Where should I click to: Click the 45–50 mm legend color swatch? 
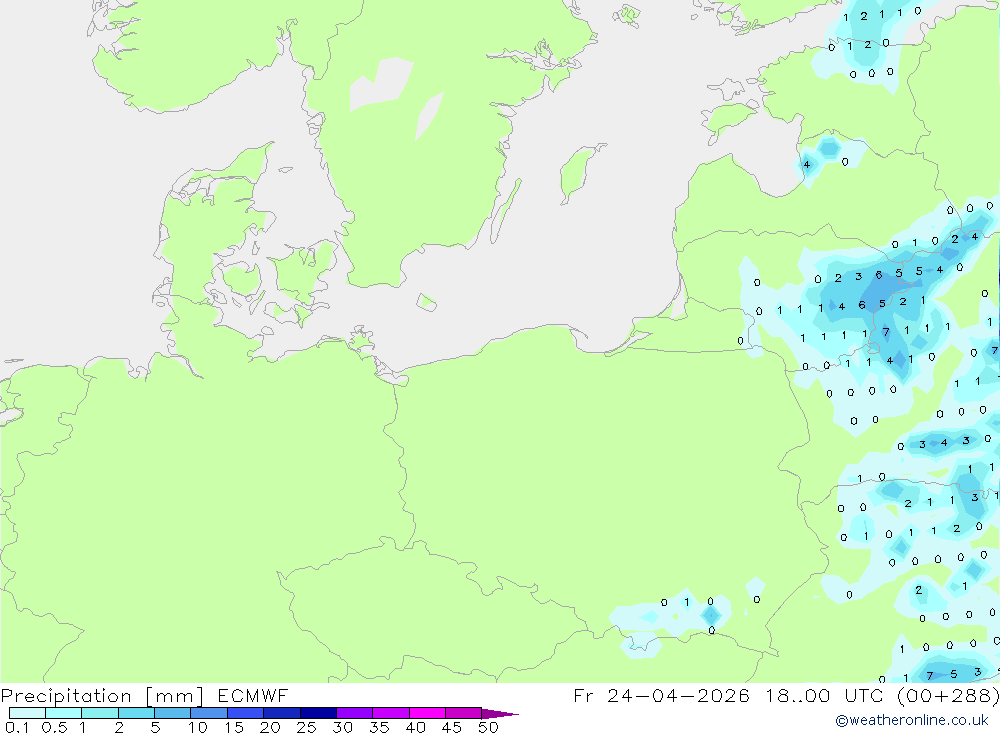point(463,713)
